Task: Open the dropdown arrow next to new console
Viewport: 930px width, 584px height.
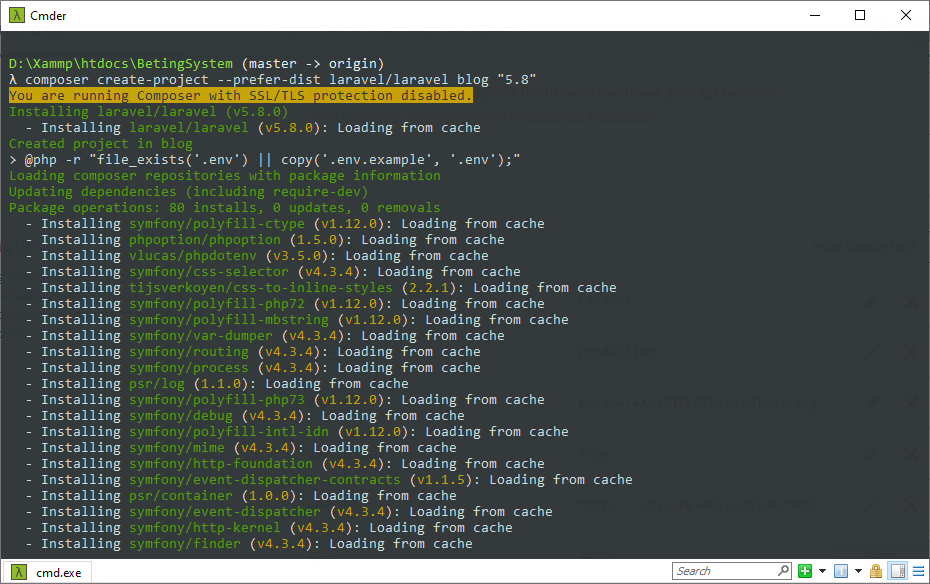Action: (822, 571)
